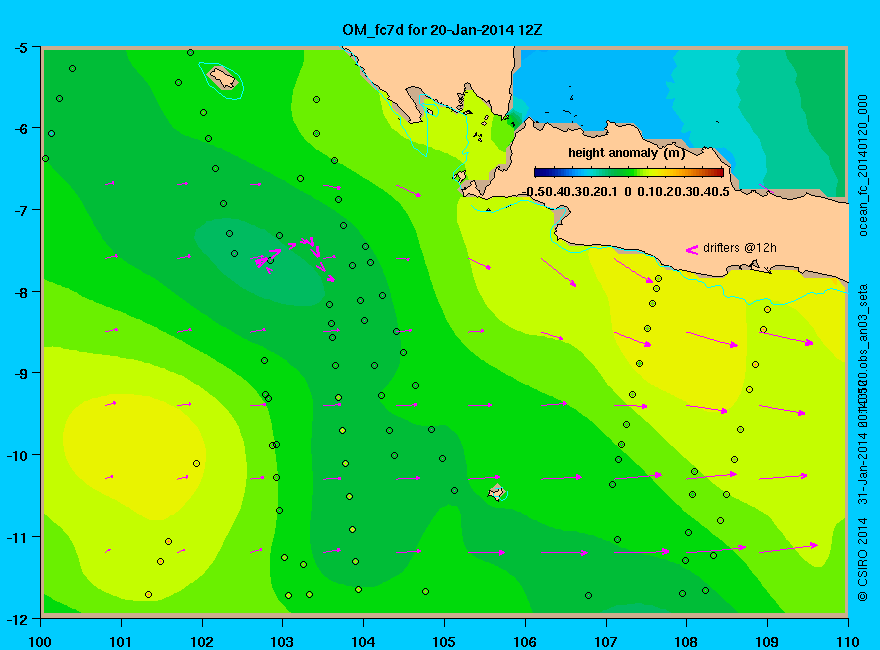Click the y-axis tick label -9
This screenshot has width=880, height=650.
20,373
